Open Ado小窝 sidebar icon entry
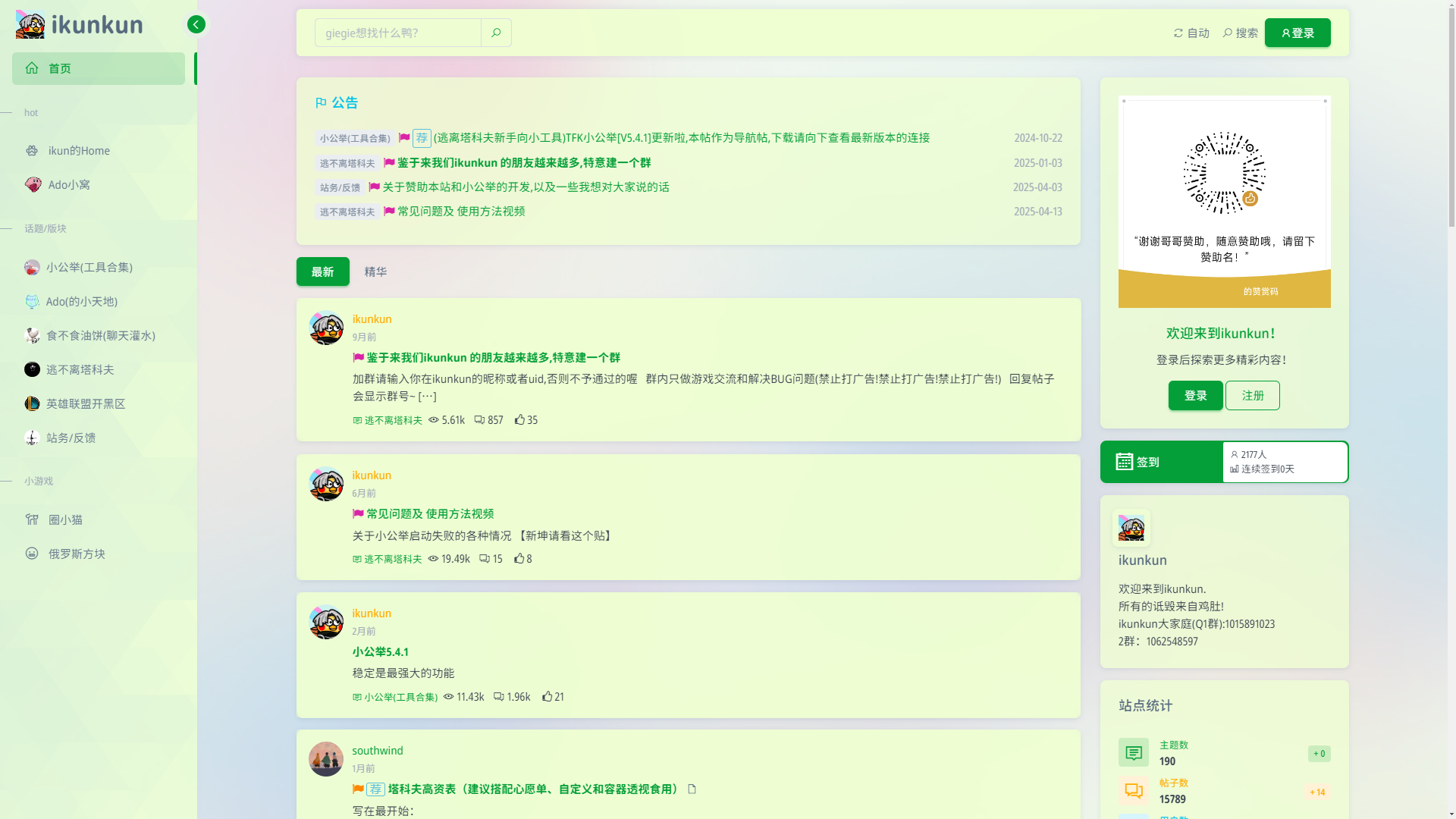The height and width of the screenshot is (819, 1456). click(33, 184)
